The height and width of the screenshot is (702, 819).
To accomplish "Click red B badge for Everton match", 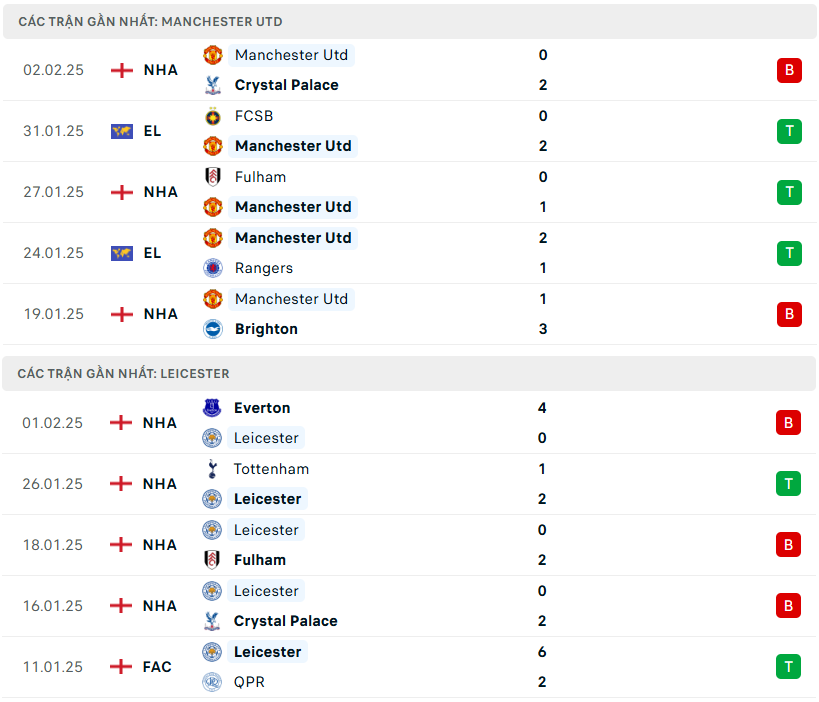I will tap(788, 423).
